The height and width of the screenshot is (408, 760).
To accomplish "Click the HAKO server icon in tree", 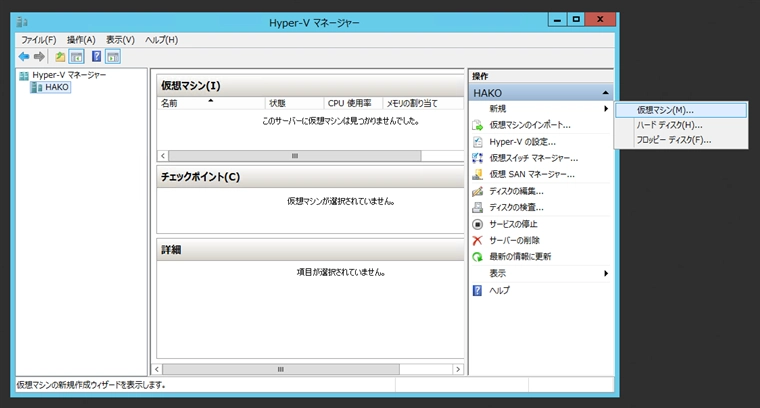I will click(37, 87).
